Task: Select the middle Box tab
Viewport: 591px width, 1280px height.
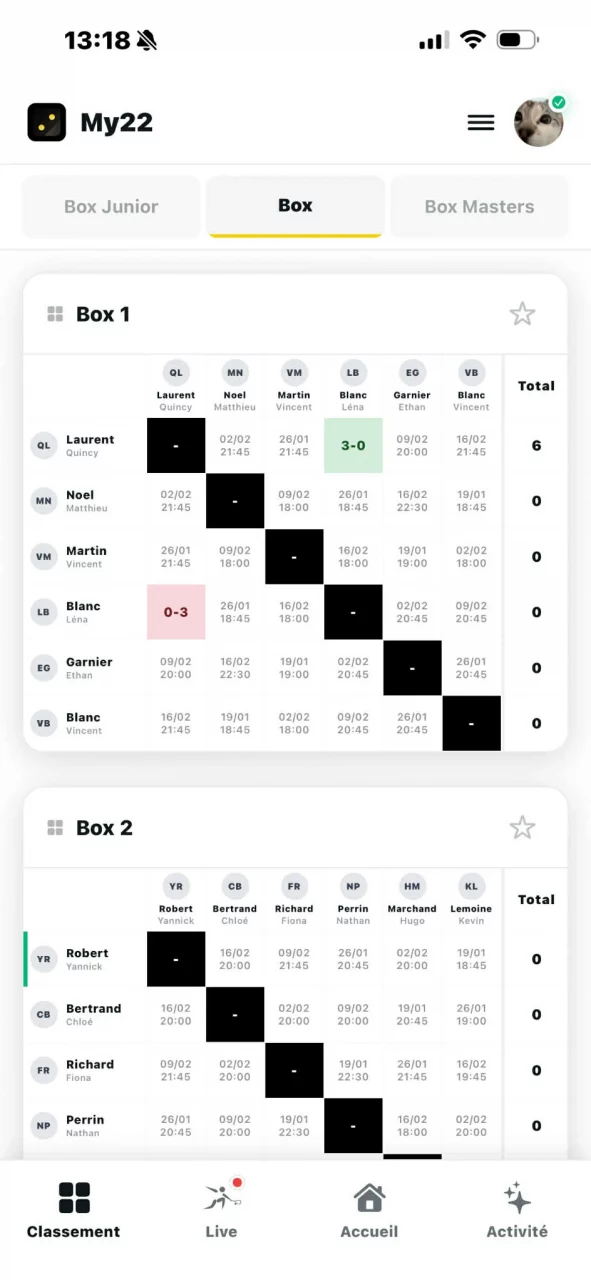Action: (x=295, y=206)
